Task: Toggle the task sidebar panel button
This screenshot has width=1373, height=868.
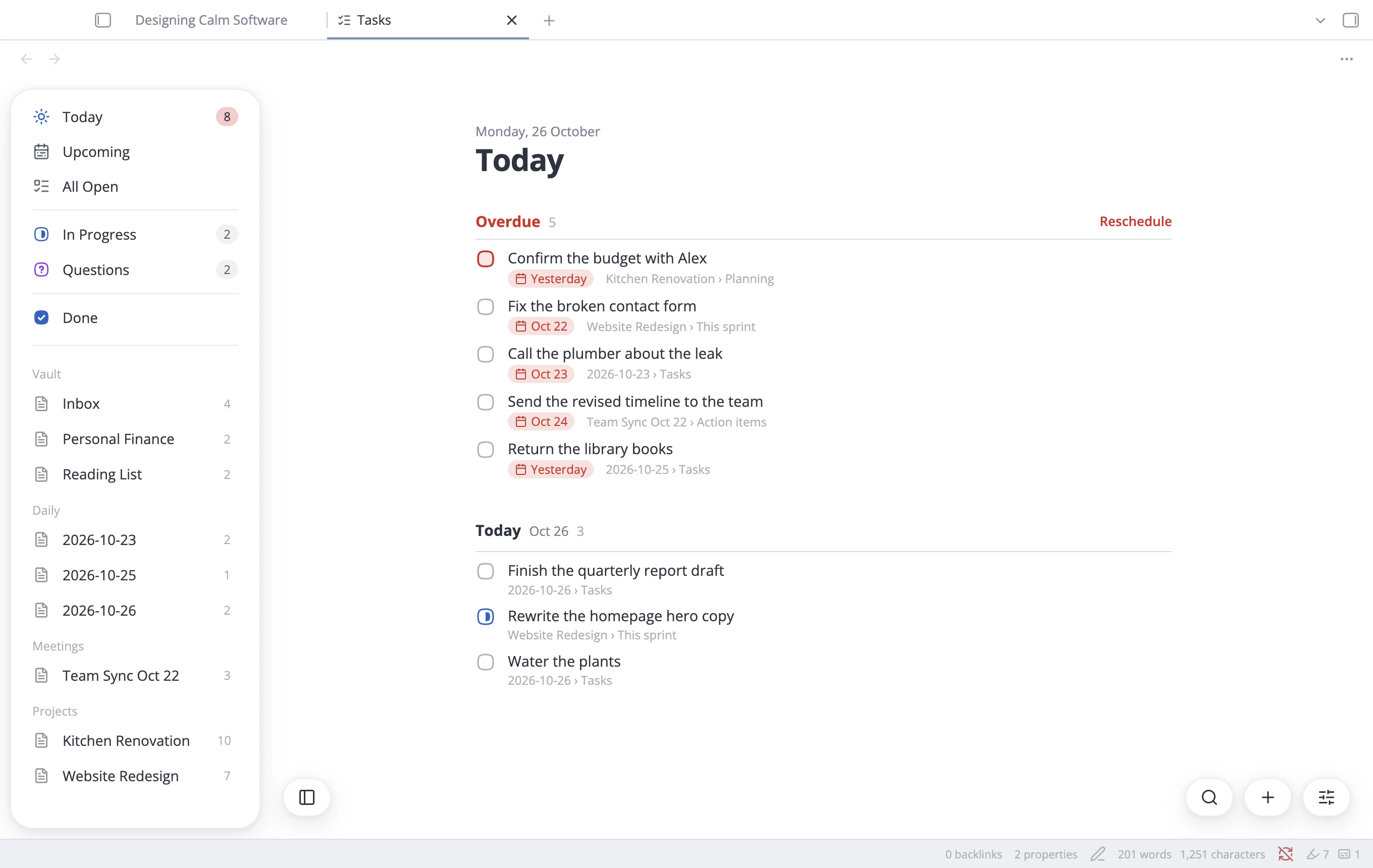Action: [307, 797]
